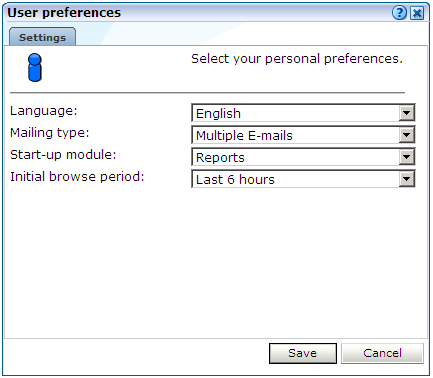
Task: Click the Select your personal preferences text
Action: click(297, 59)
